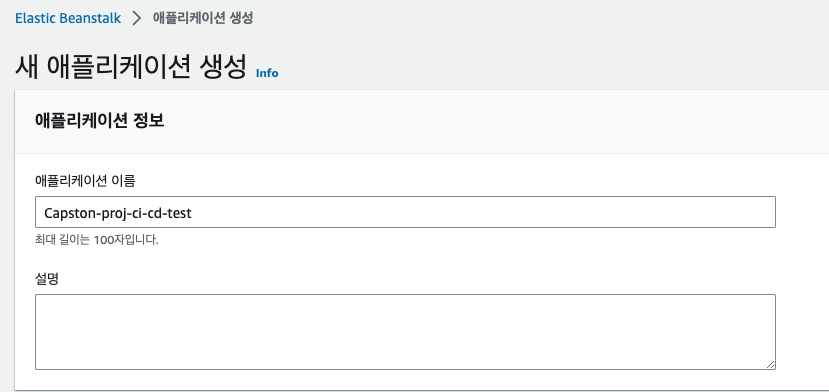829x392 pixels.
Task: Click the 설명 field label
Action: coord(47,279)
